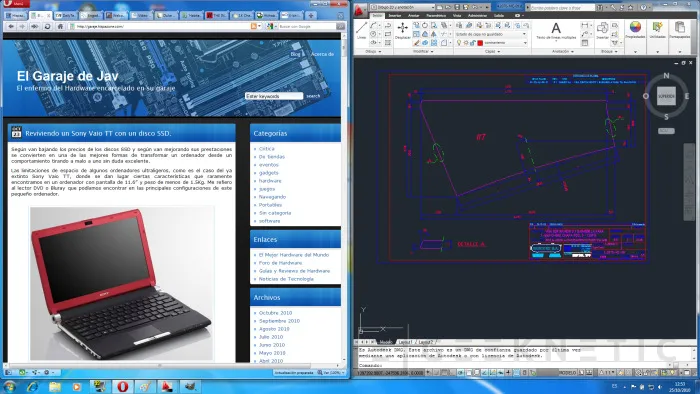Toggle layer on/off lightbulb icon

tap(458, 43)
